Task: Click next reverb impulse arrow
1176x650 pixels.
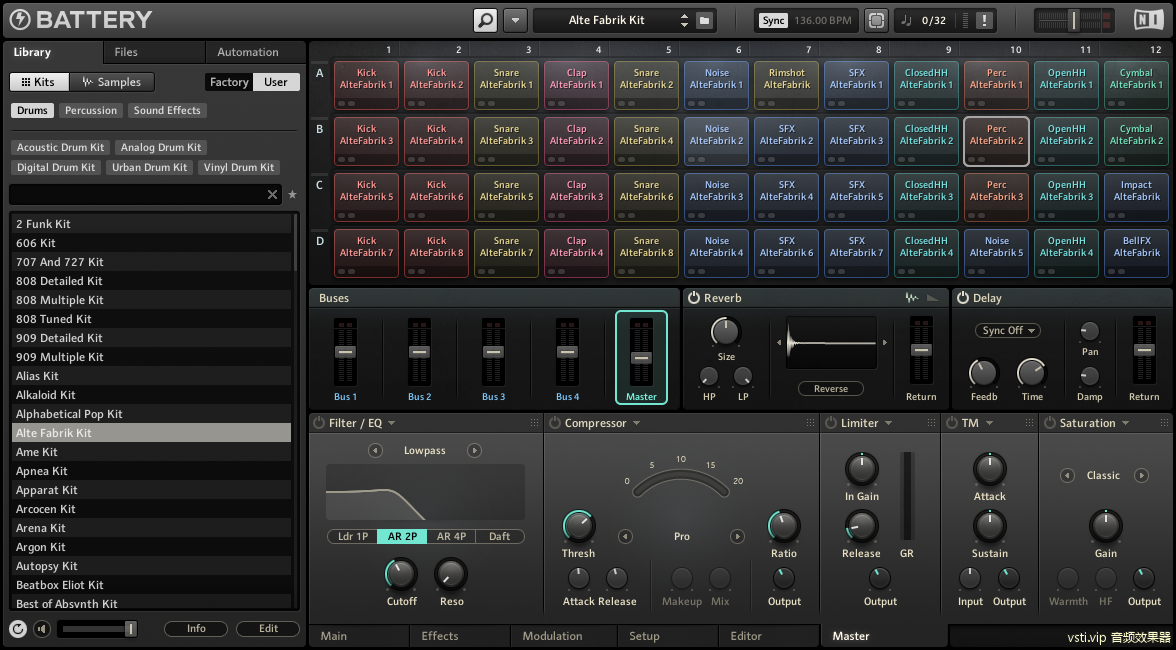Action: 884,343
